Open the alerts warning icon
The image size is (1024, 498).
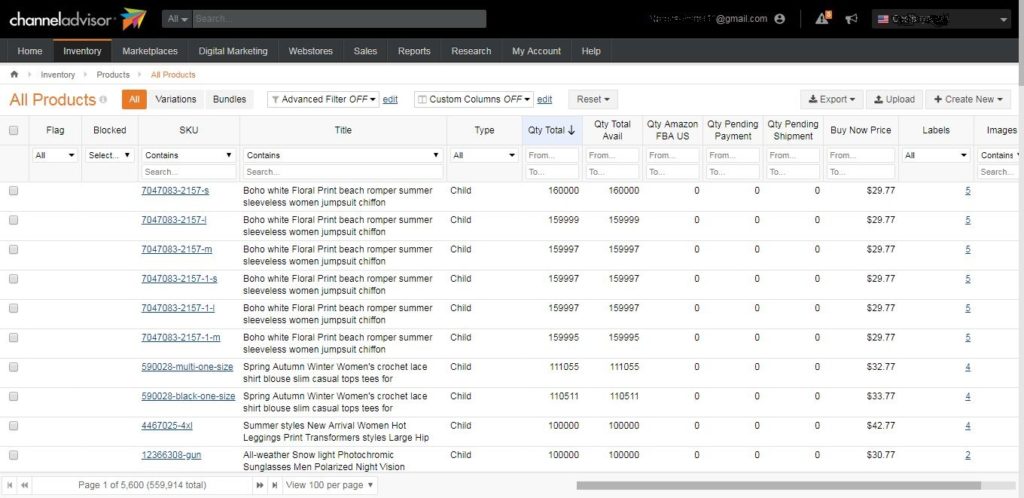click(x=822, y=19)
